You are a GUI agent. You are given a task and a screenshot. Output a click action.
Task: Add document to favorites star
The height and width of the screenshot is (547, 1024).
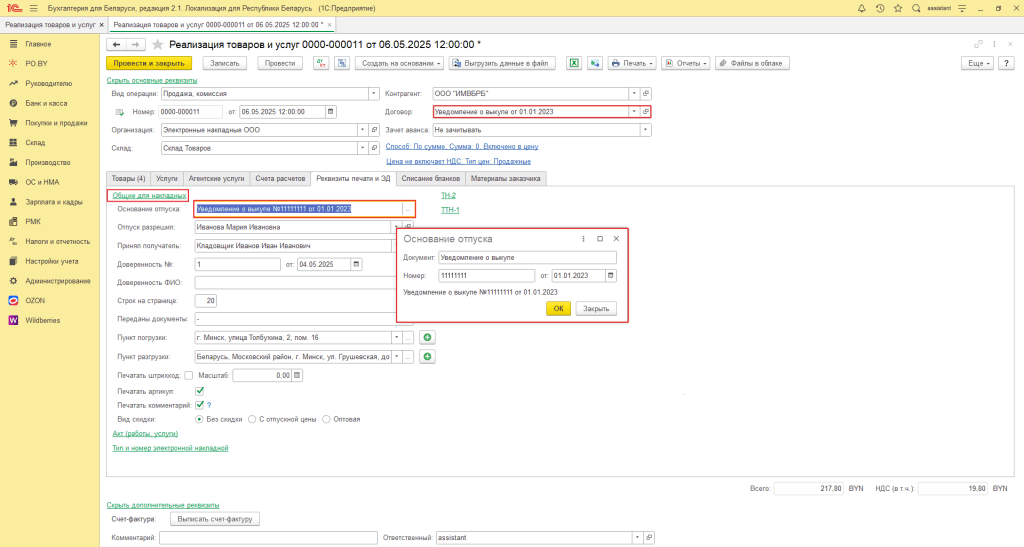click(x=157, y=44)
